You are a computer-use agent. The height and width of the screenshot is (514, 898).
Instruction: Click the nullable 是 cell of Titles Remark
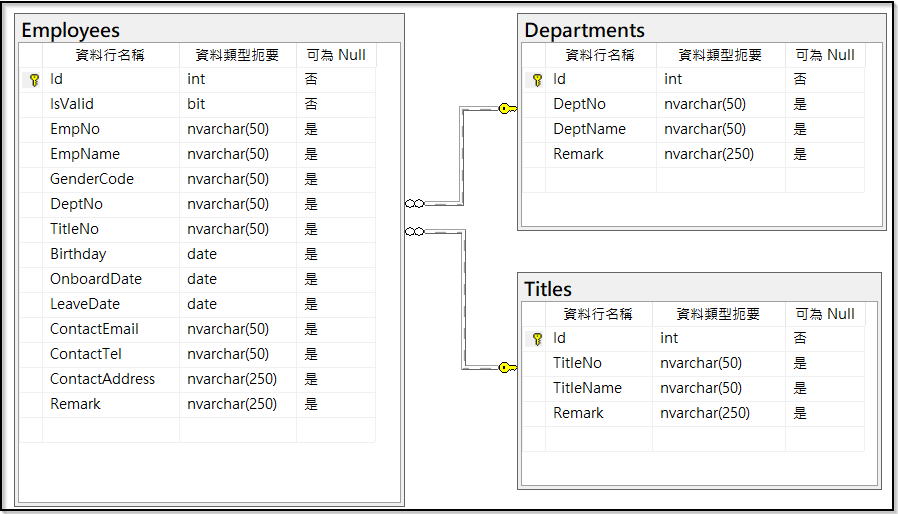[800, 413]
